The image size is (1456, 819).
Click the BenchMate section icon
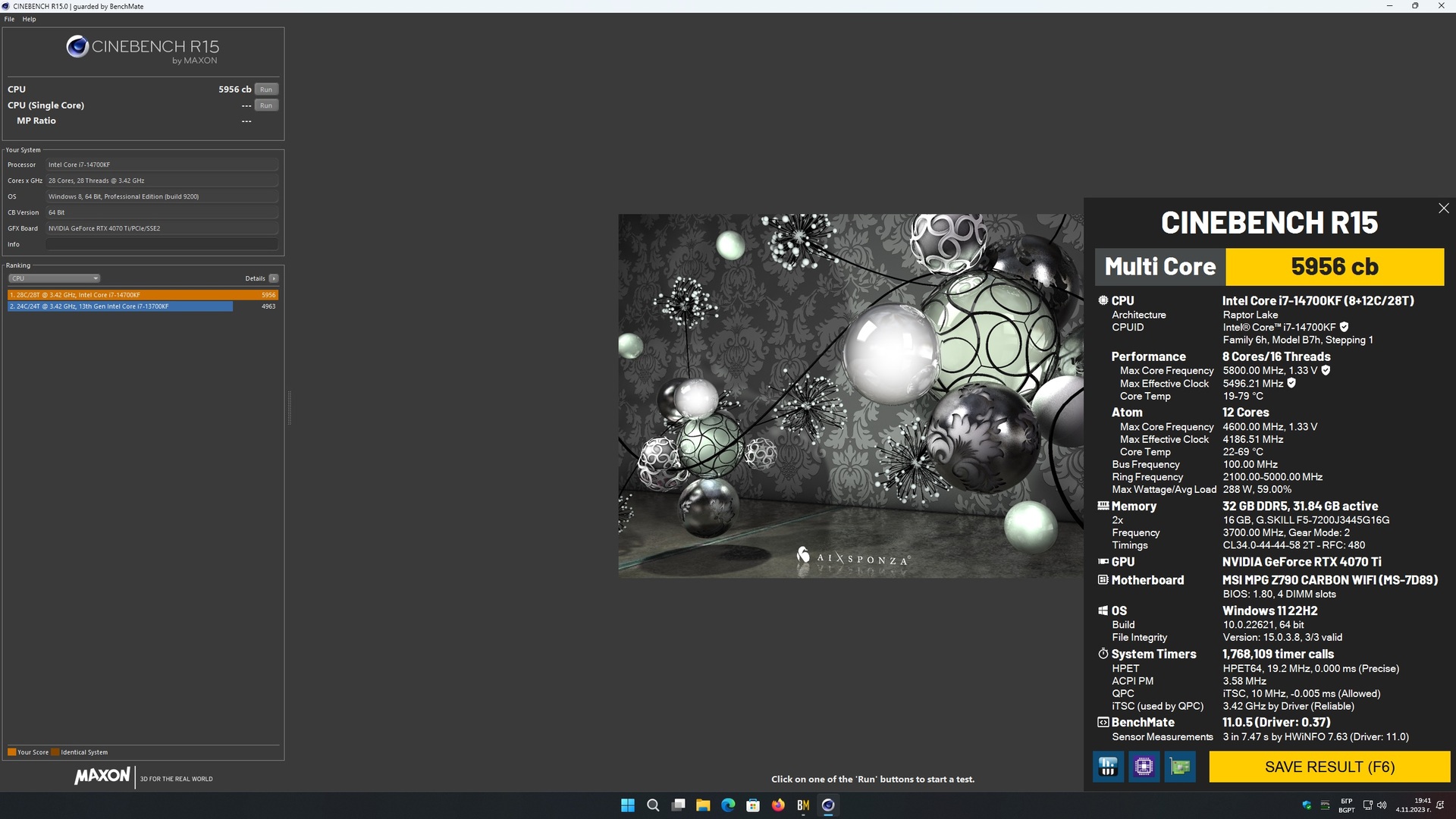(x=1103, y=722)
